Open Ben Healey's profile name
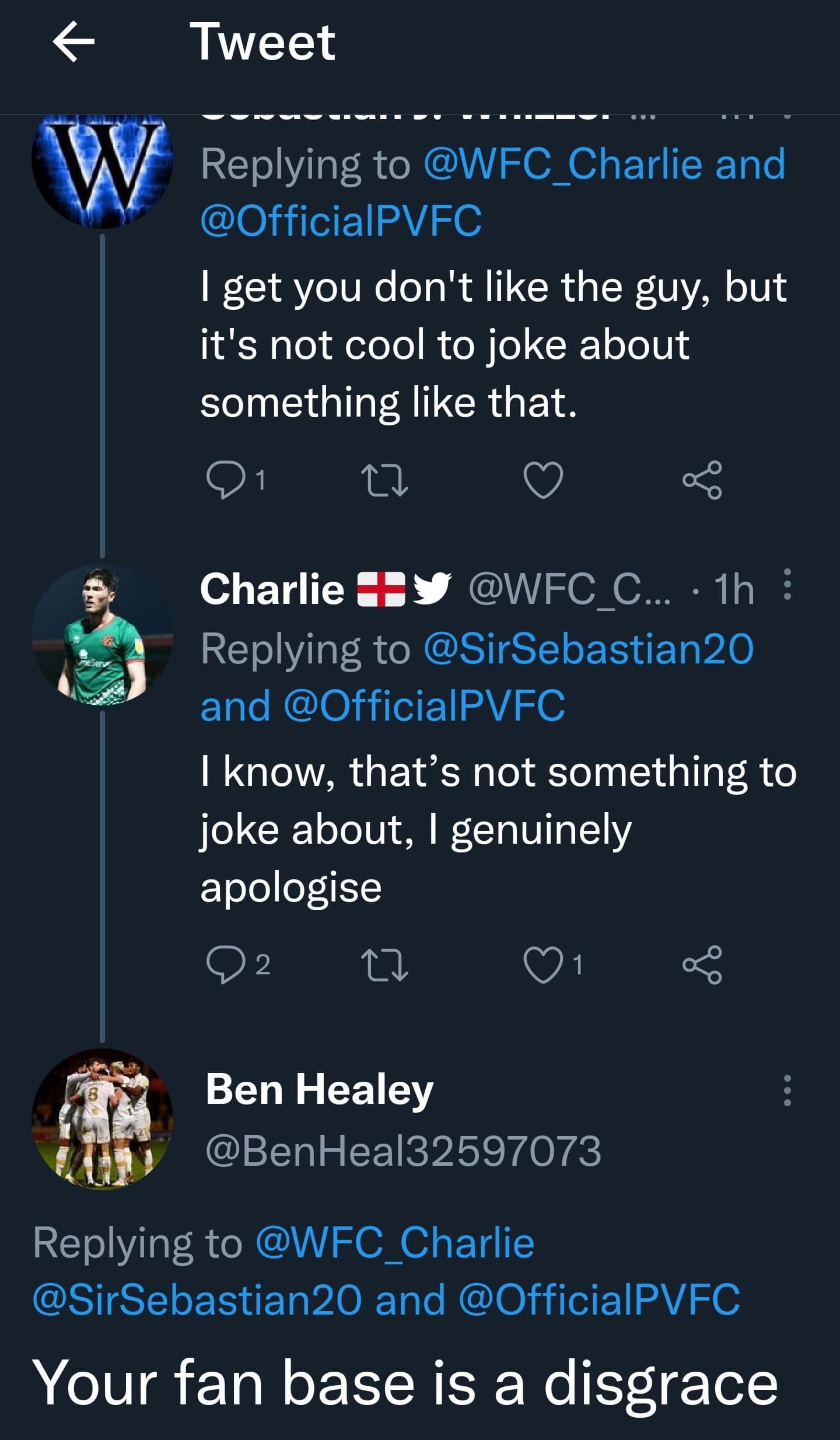 (x=320, y=1089)
